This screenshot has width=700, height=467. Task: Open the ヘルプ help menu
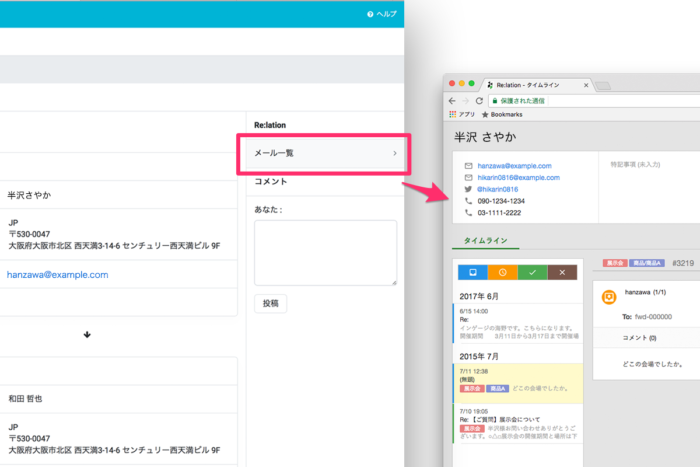382,14
